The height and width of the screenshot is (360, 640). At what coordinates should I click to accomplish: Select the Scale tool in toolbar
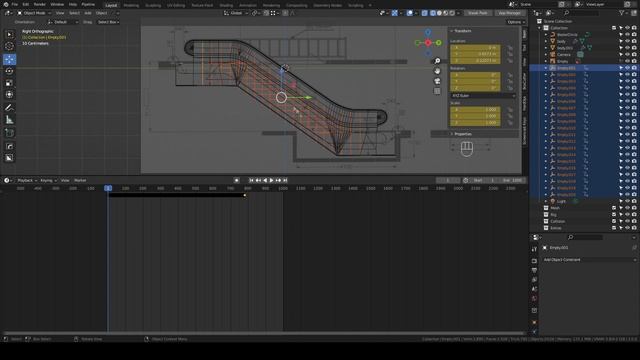click(x=9, y=83)
